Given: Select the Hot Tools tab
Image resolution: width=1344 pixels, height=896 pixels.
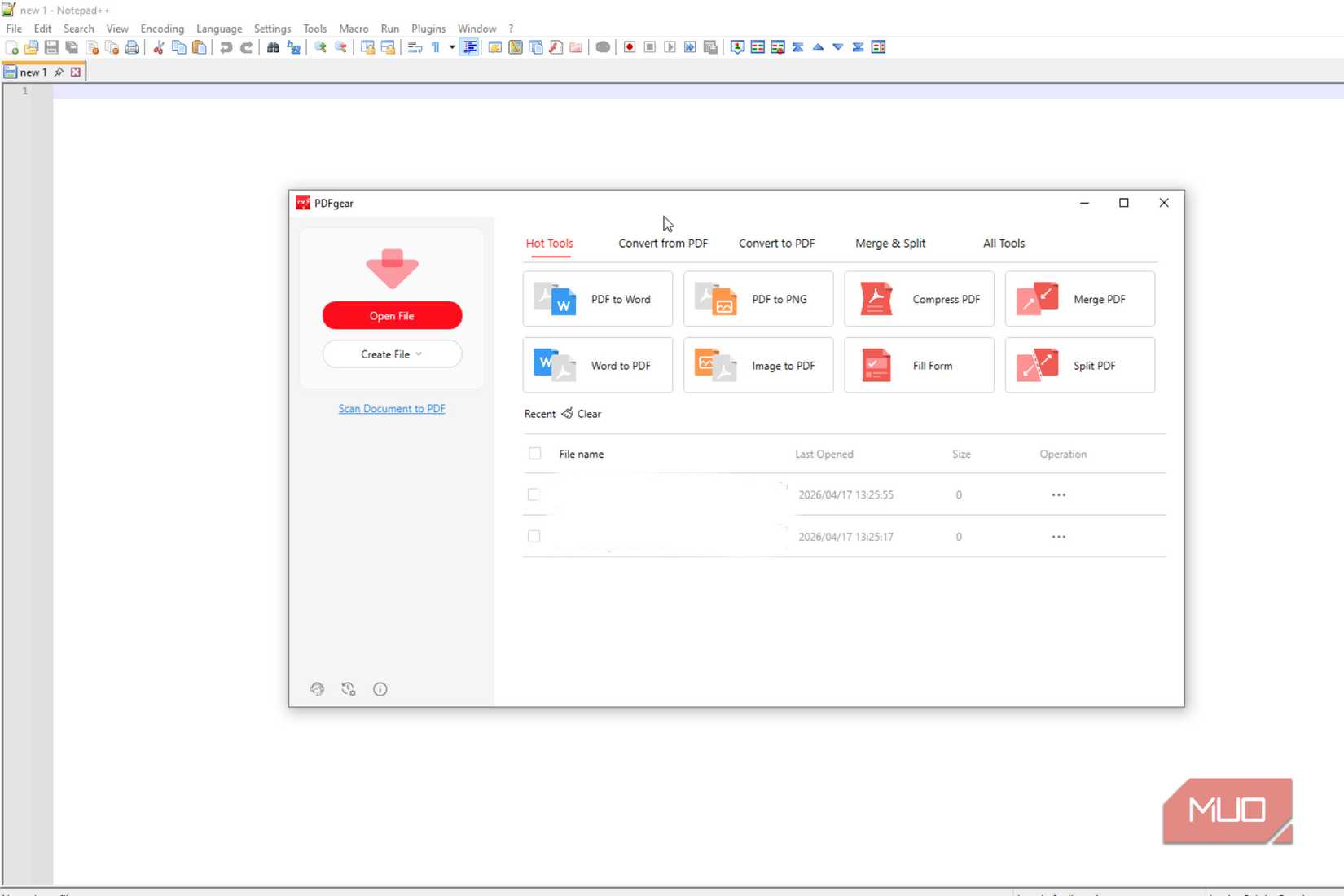Looking at the screenshot, I should 549,244.
